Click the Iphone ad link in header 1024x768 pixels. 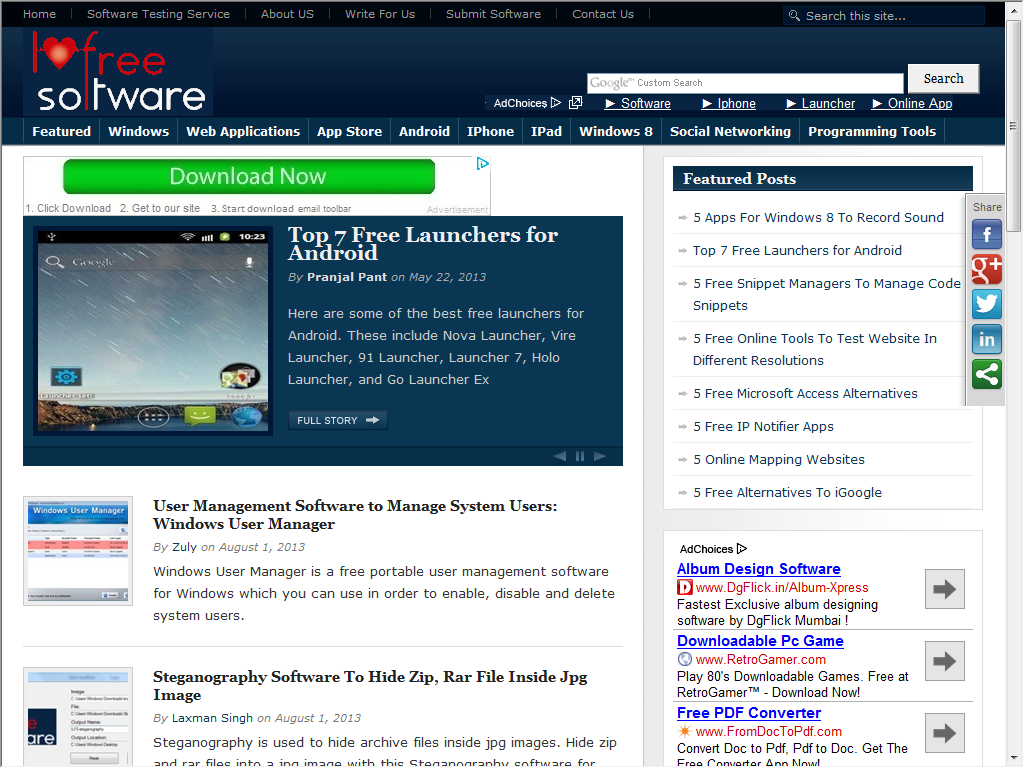tap(729, 103)
